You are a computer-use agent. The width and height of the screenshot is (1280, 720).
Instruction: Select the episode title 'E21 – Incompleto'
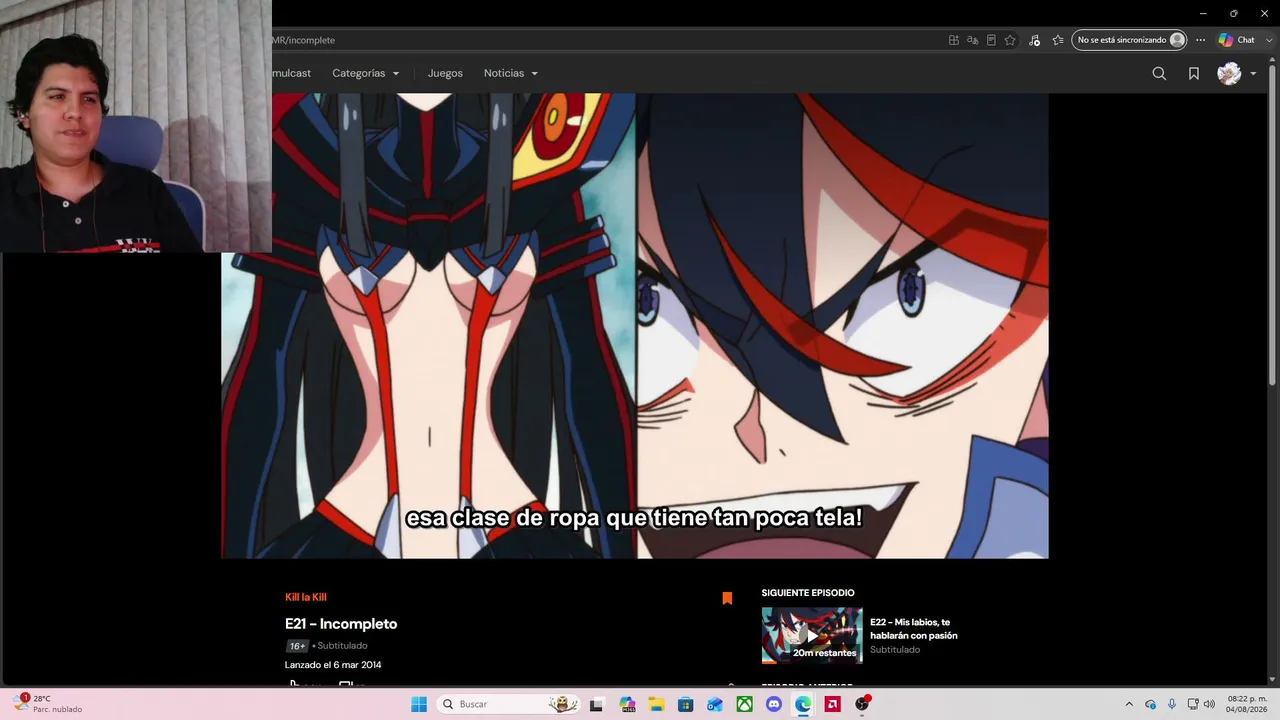click(x=341, y=624)
